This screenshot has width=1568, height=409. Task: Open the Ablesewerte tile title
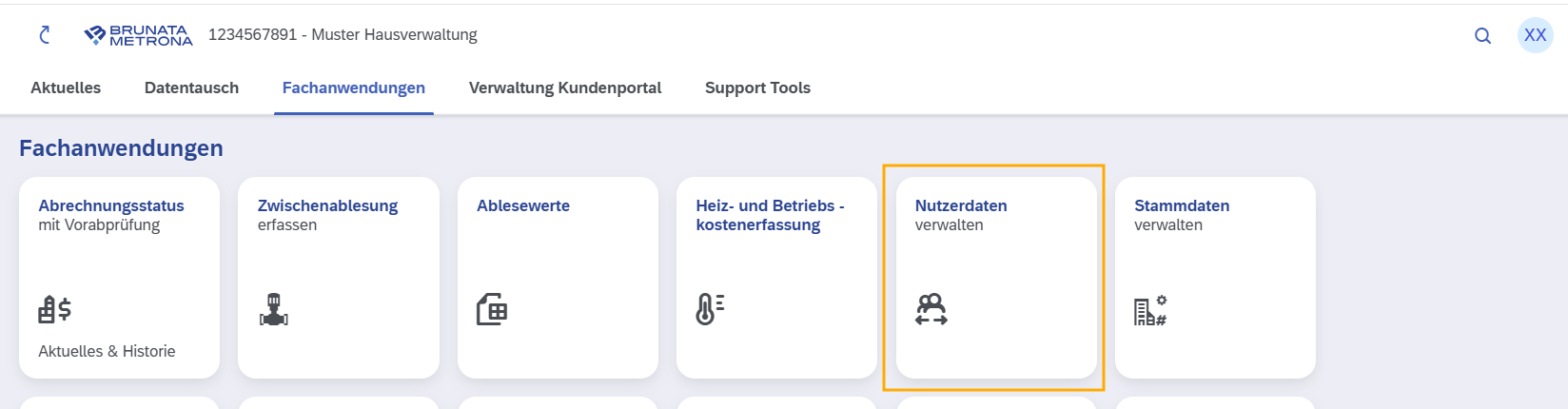pos(523,205)
